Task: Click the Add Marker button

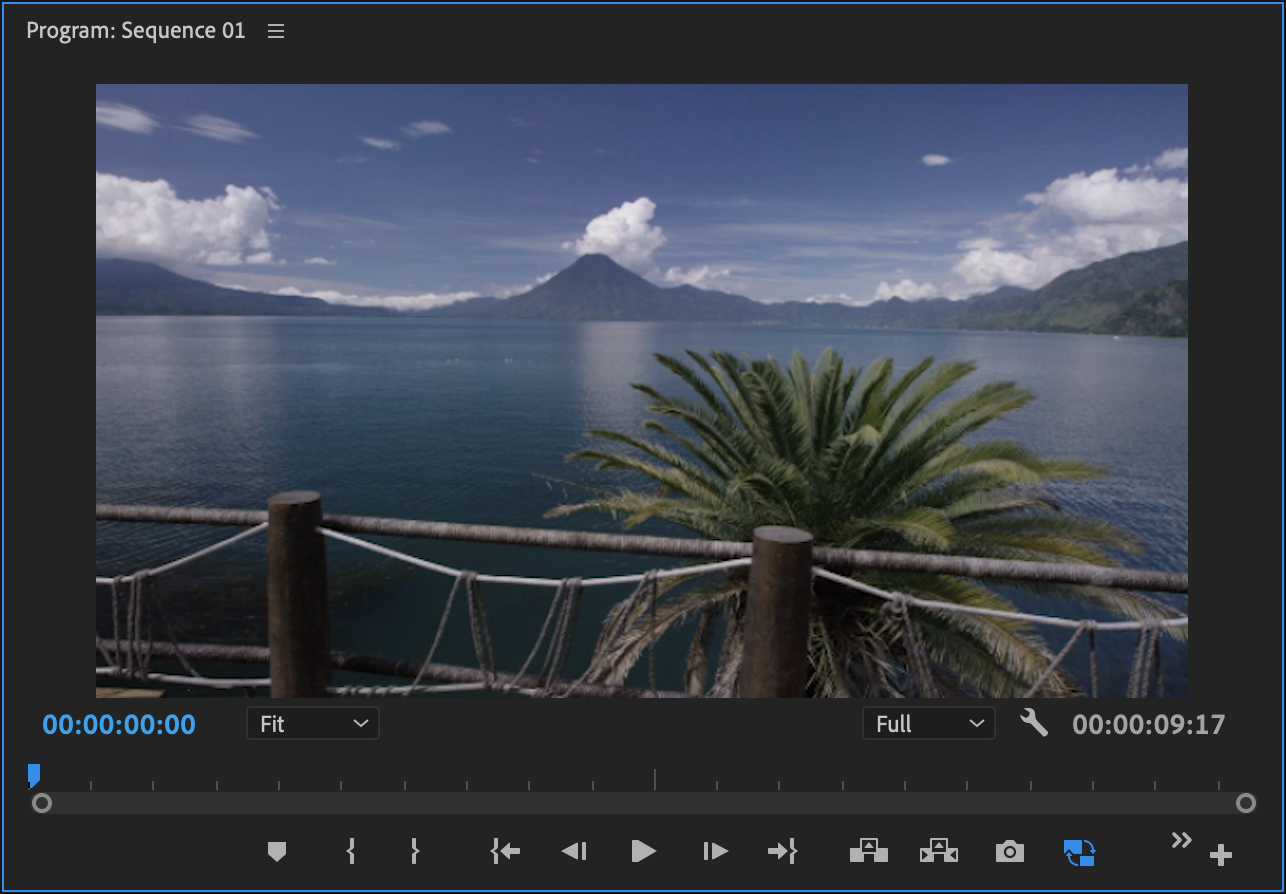Action: tap(277, 851)
